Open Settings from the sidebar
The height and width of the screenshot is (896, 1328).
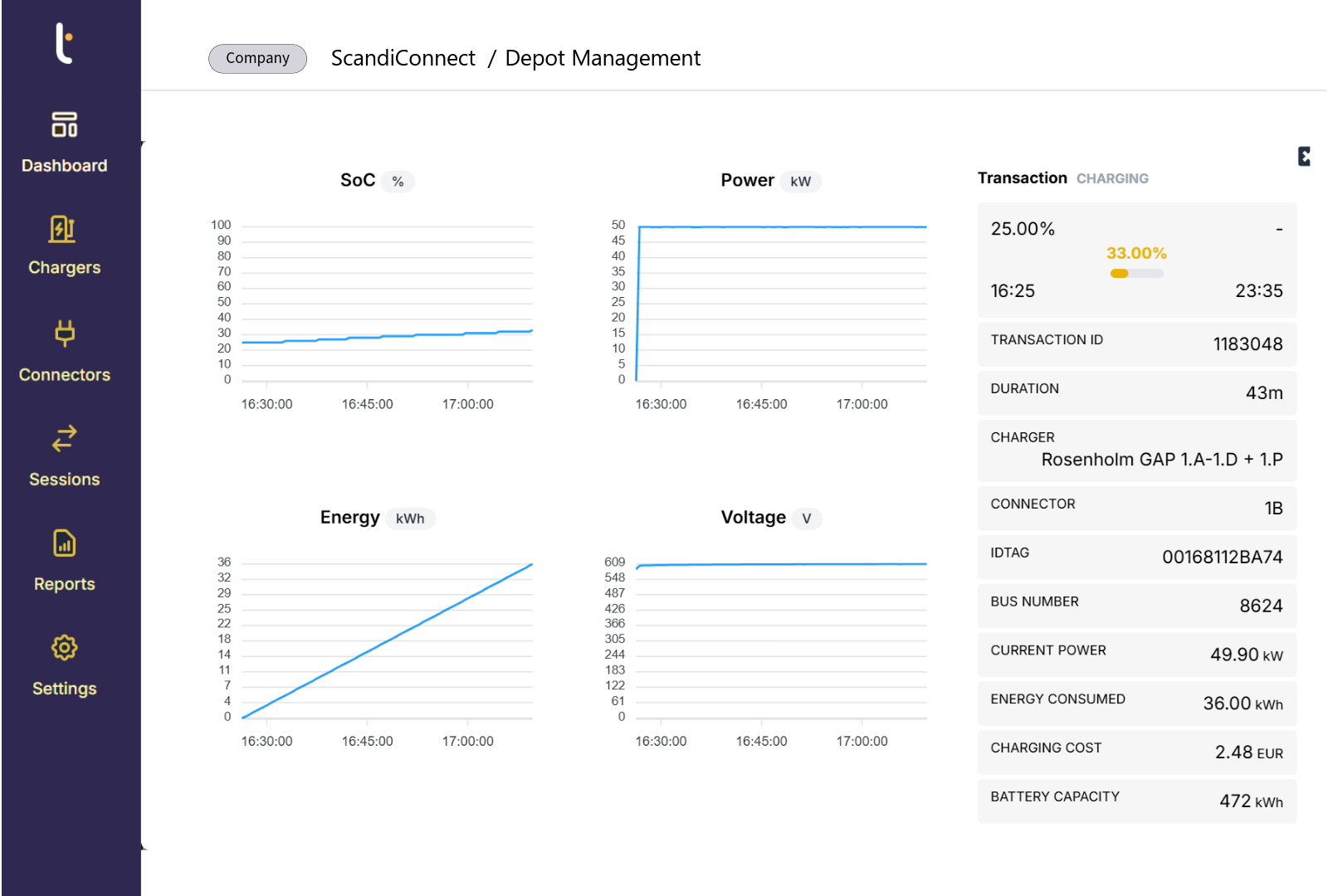(x=64, y=665)
